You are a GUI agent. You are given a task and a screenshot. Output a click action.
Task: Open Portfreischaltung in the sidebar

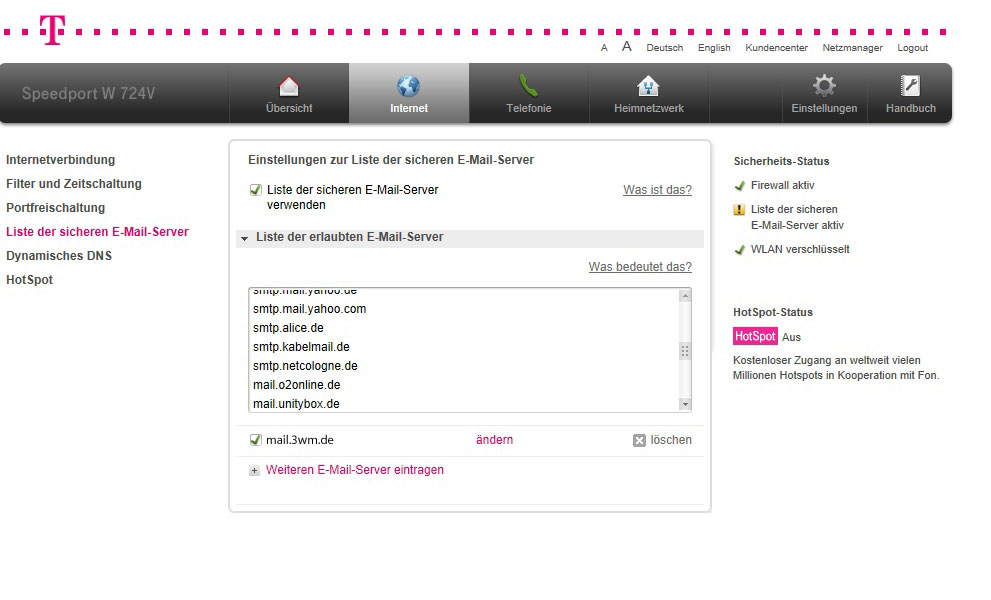click(56, 208)
